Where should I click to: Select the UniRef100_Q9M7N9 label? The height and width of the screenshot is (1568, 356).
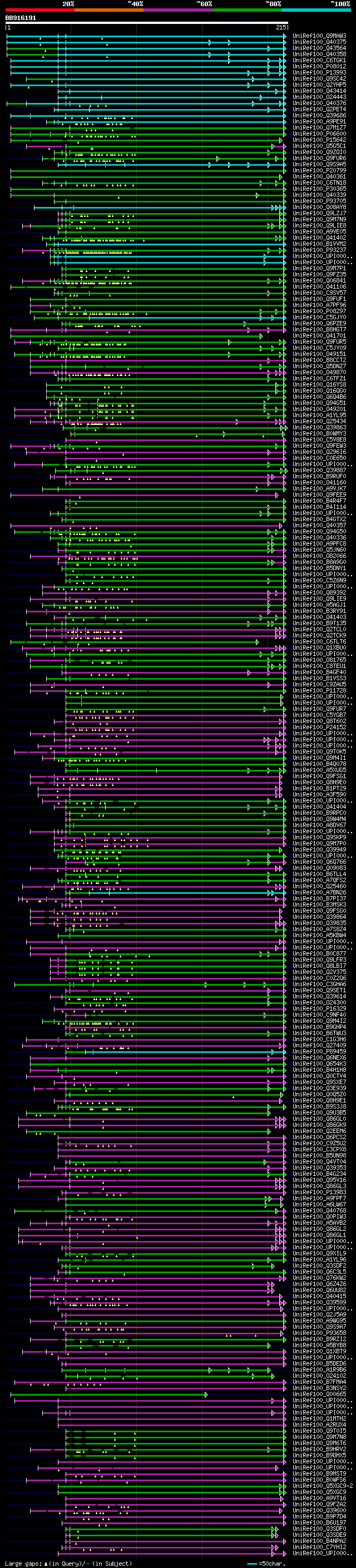pos(319,219)
